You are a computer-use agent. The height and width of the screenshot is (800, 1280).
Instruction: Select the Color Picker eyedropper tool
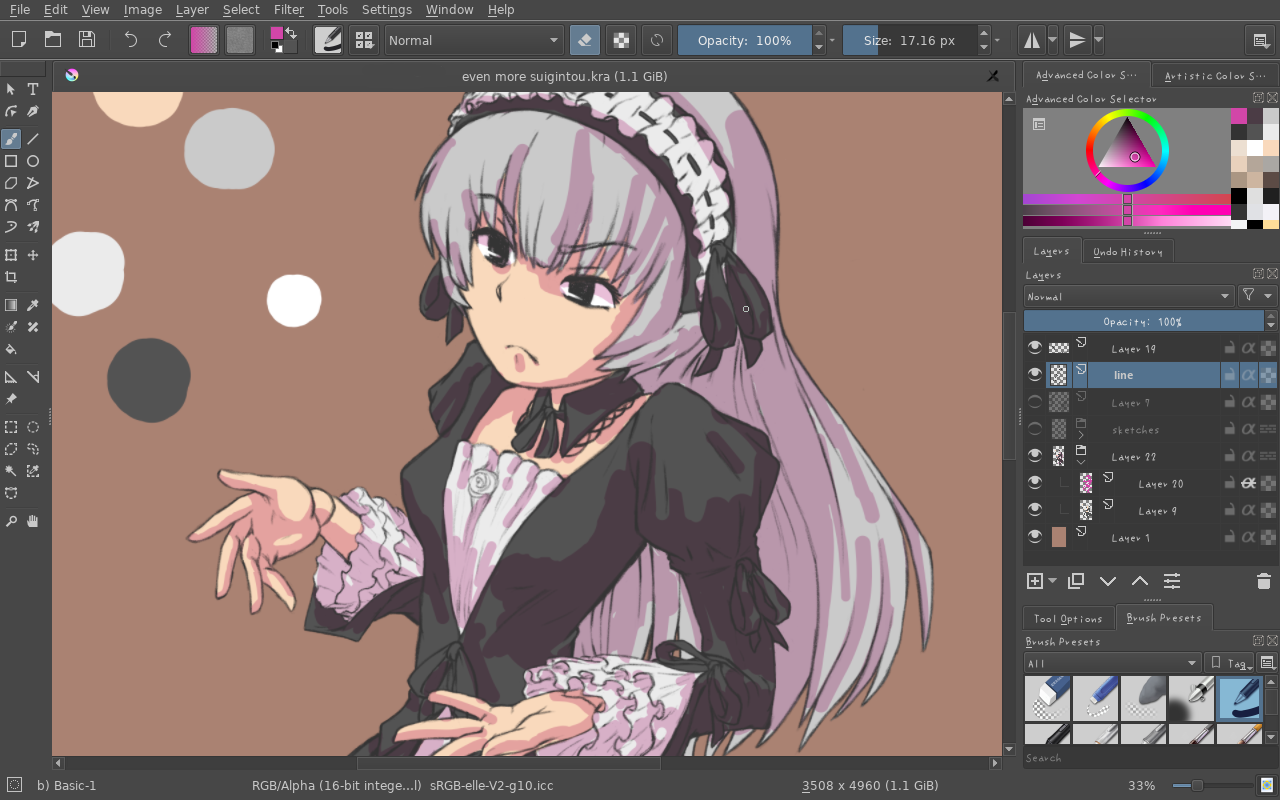pos(33,305)
